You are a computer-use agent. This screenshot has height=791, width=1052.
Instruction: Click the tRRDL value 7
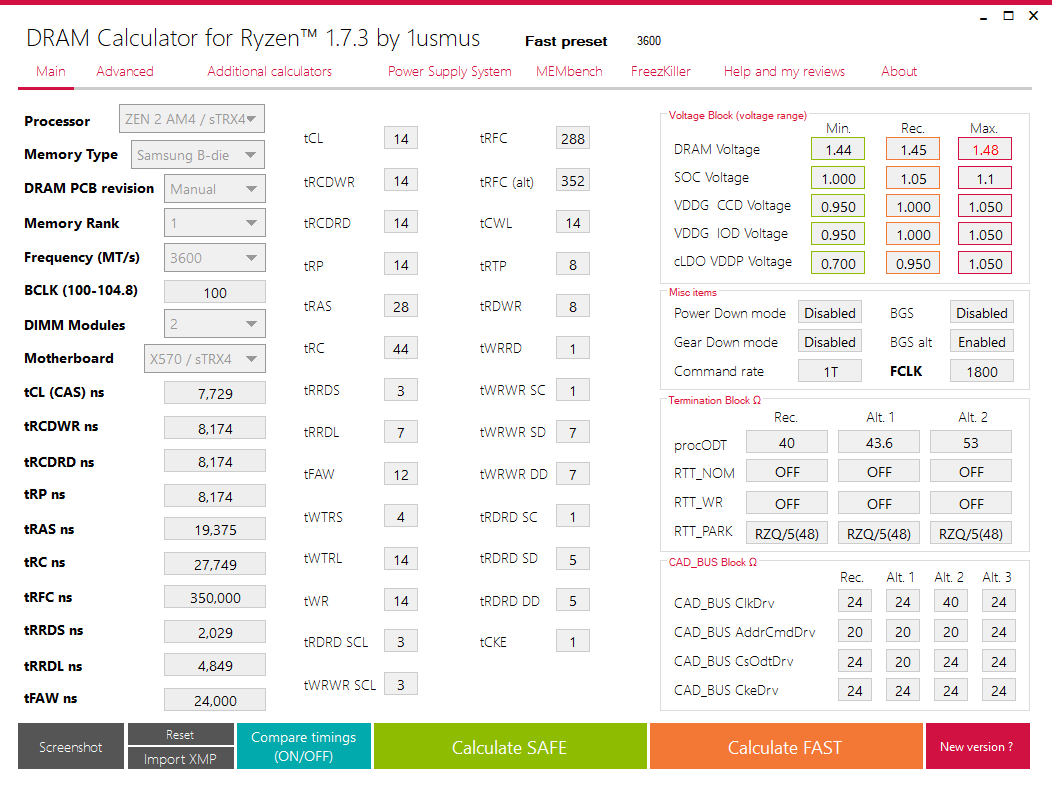click(401, 432)
